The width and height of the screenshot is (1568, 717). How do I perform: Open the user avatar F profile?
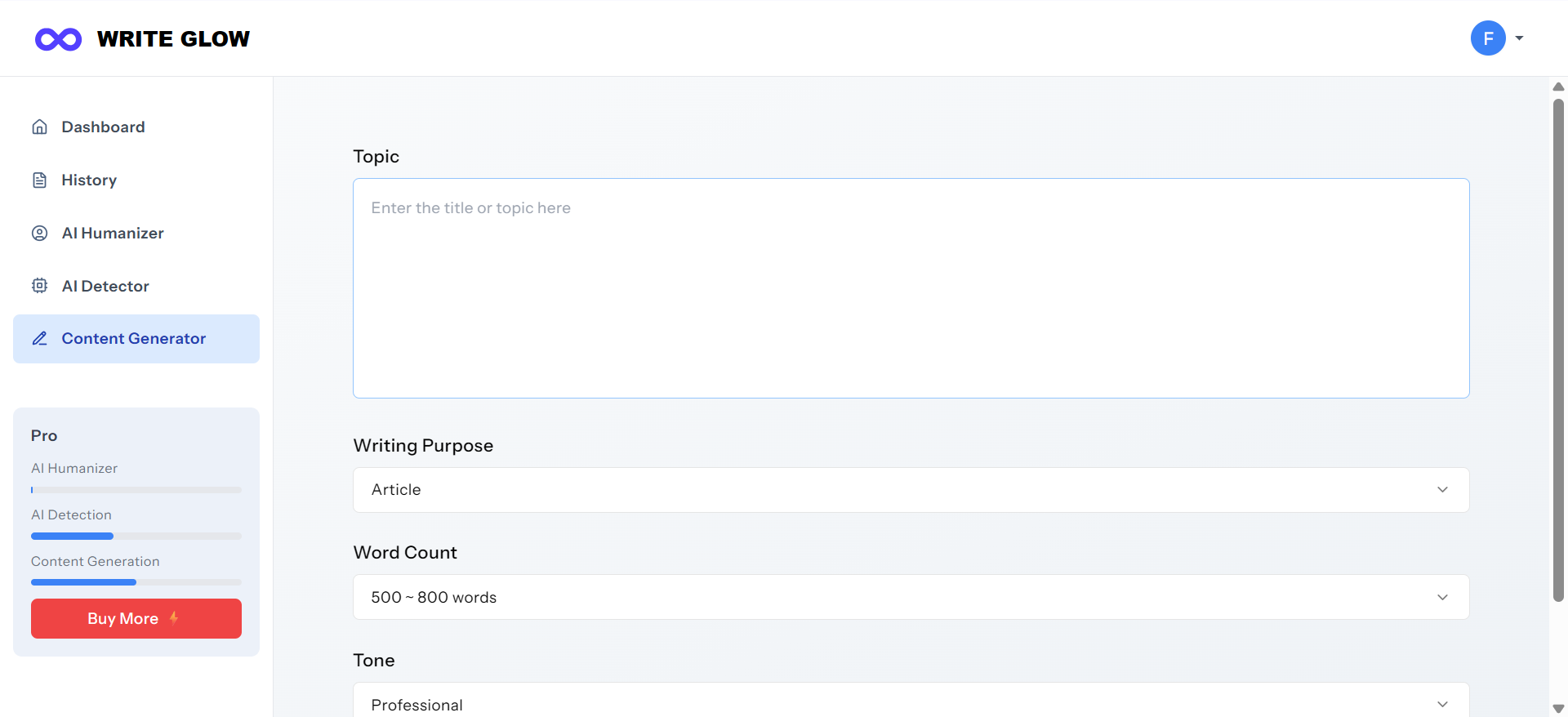pyautogui.click(x=1488, y=38)
